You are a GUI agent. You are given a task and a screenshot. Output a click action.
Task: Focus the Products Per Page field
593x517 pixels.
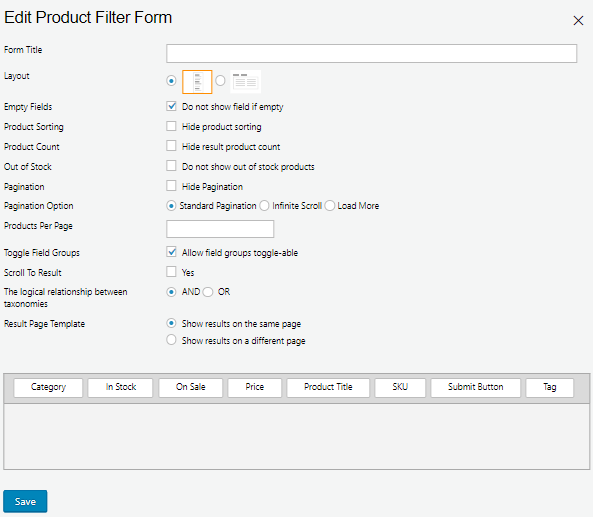click(x=220, y=229)
